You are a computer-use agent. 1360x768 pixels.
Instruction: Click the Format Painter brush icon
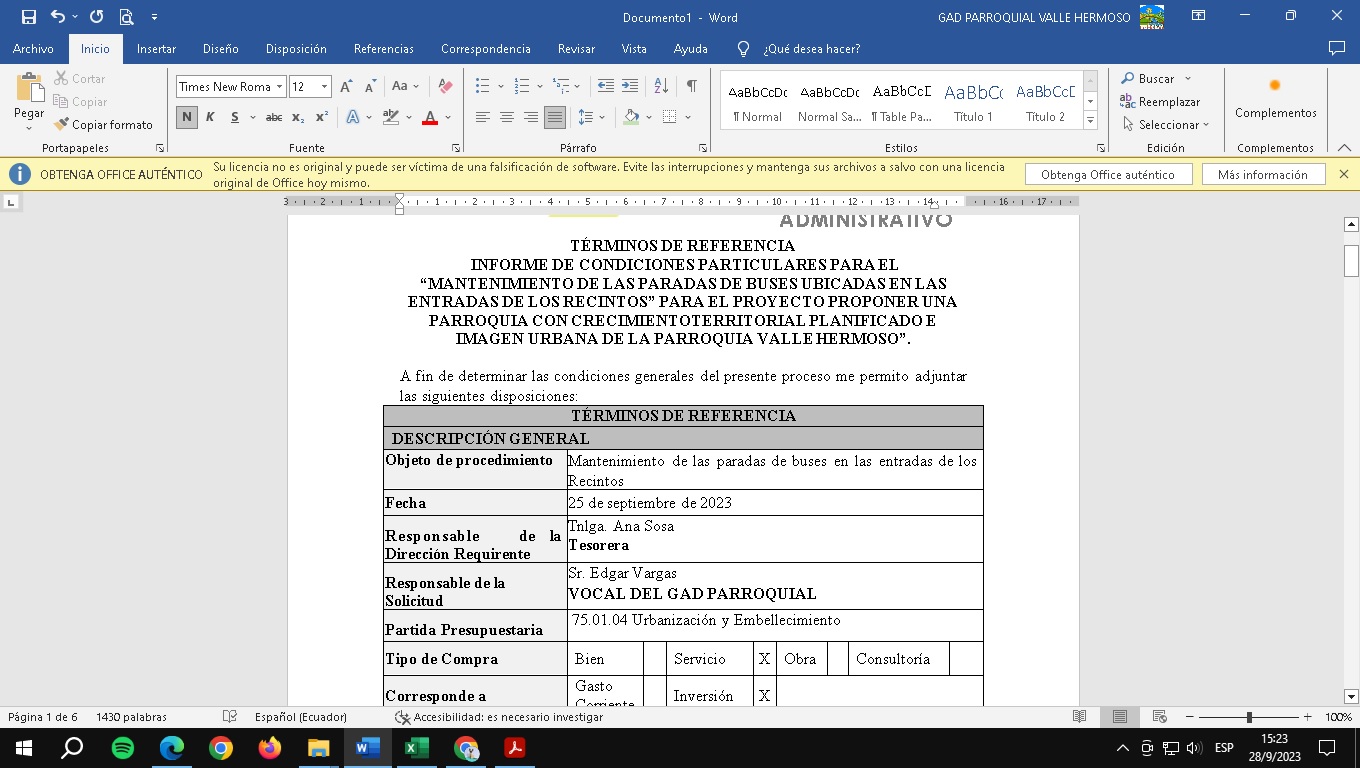point(62,125)
